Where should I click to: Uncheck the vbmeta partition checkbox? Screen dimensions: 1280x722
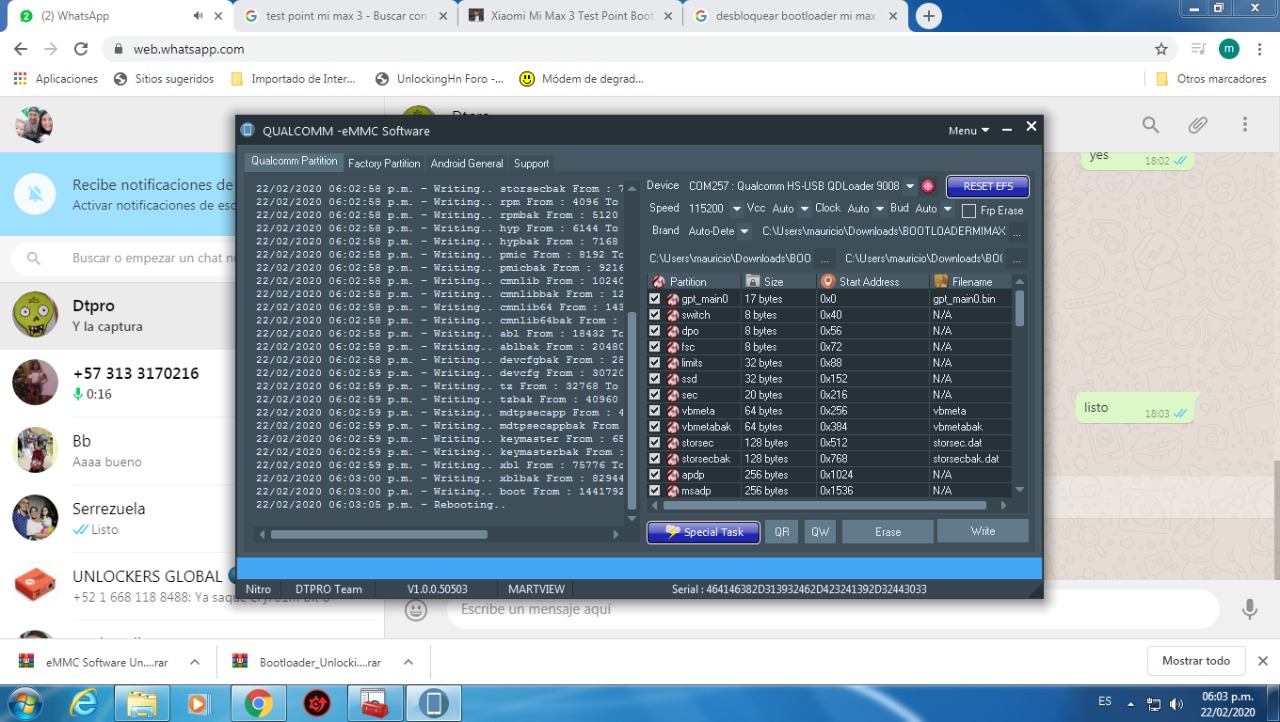pyautogui.click(x=655, y=411)
